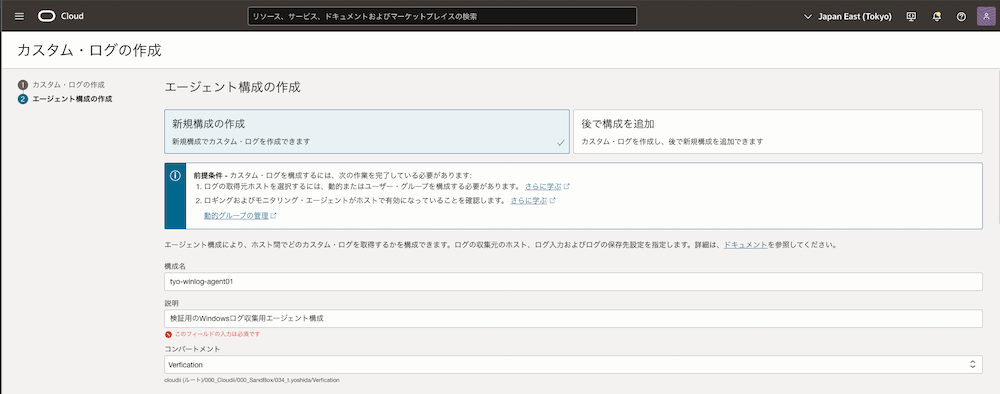
Task: Open the ドキュメント link
Action: pos(745,244)
